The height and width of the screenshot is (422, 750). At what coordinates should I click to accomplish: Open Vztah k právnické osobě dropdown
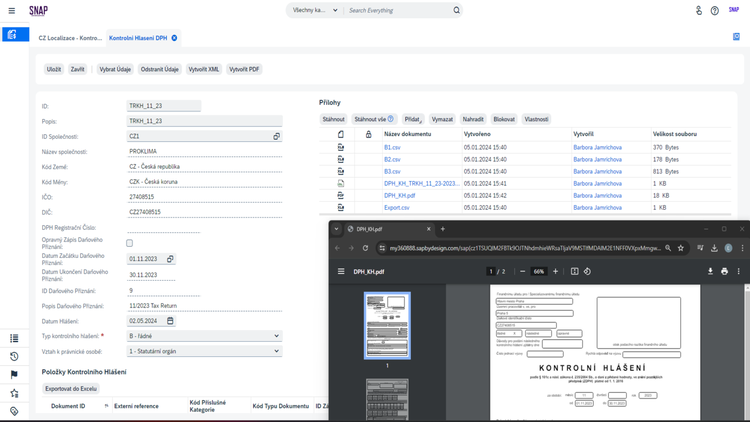[x=204, y=351]
